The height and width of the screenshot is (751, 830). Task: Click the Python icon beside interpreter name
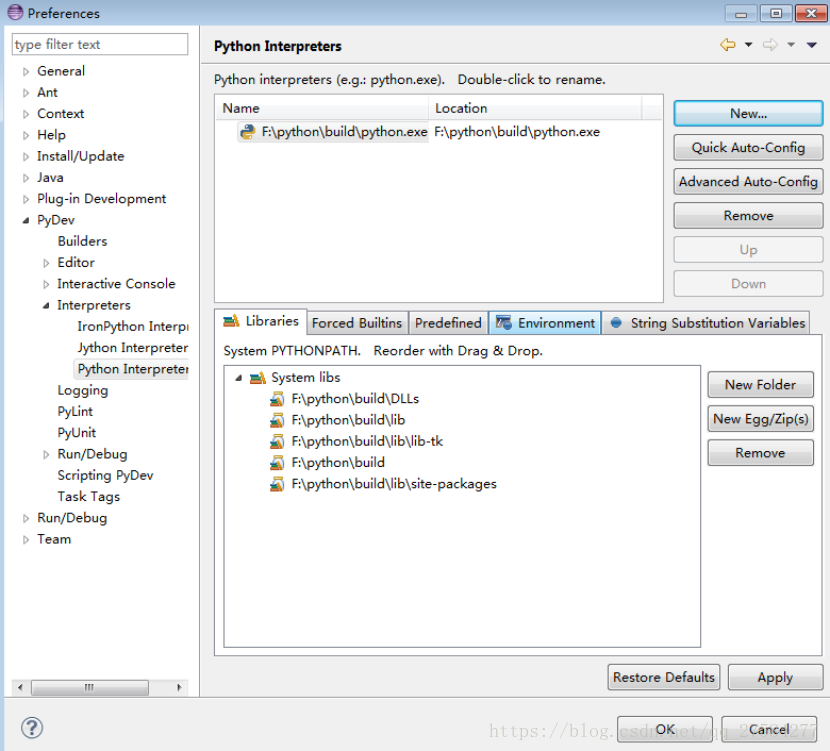pyautogui.click(x=247, y=131)
